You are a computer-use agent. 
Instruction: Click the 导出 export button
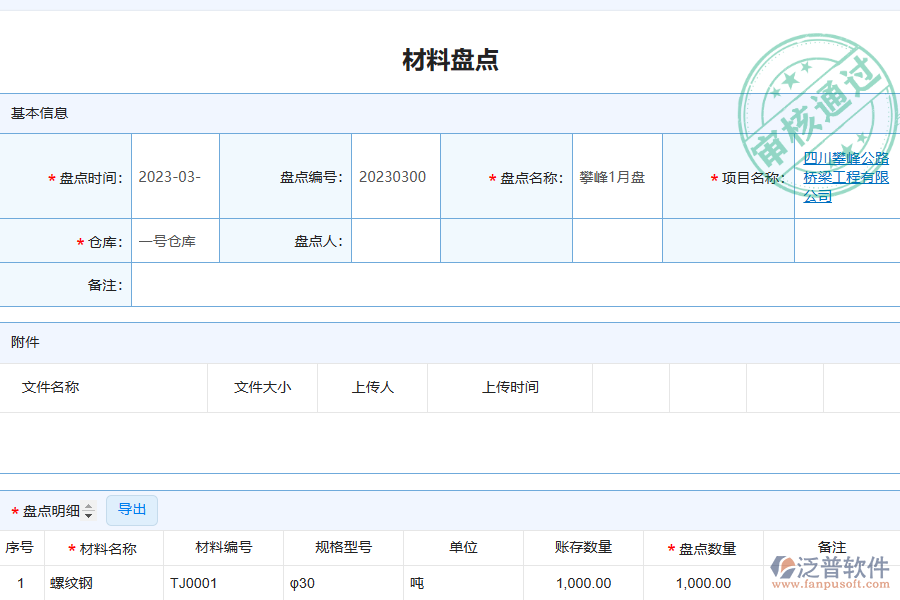[x=131, y=510]
